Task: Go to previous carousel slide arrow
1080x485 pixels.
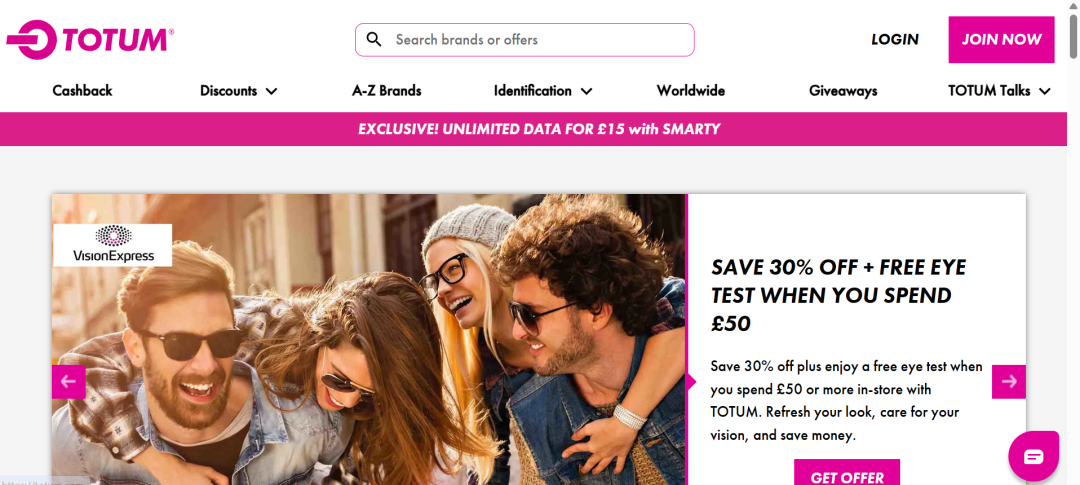Action: pos(69,382)
